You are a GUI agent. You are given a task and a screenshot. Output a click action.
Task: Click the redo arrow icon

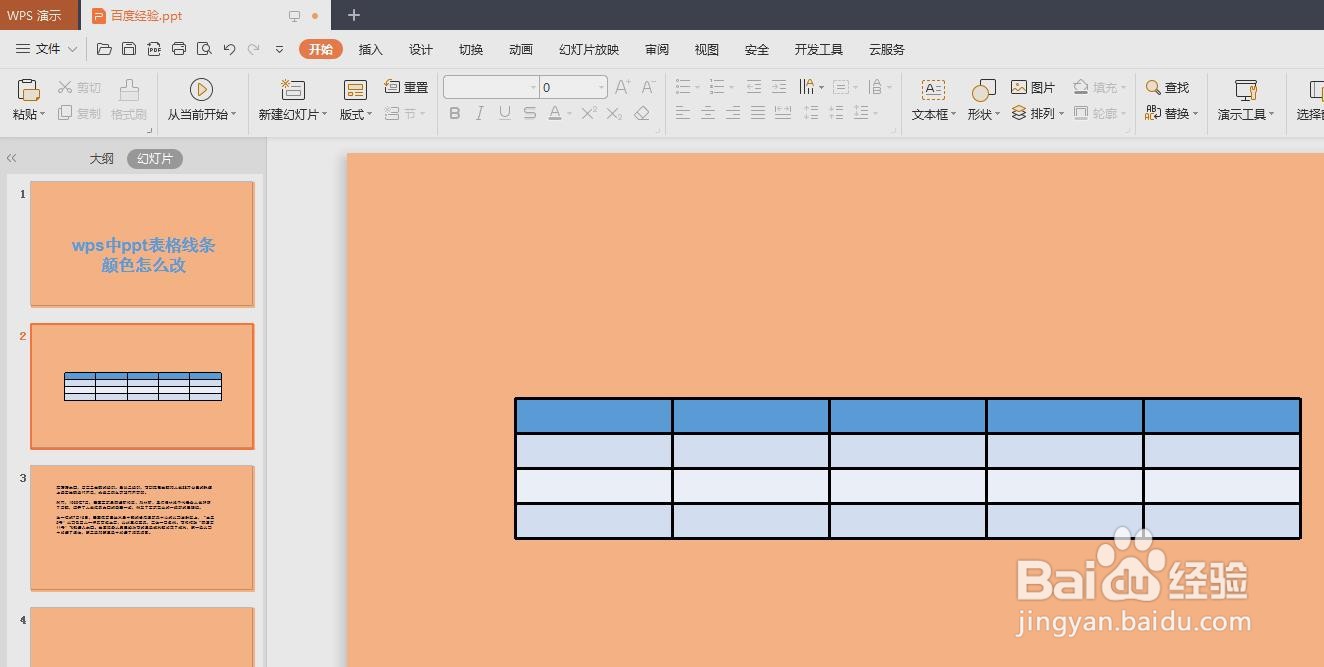pos(254,49)
